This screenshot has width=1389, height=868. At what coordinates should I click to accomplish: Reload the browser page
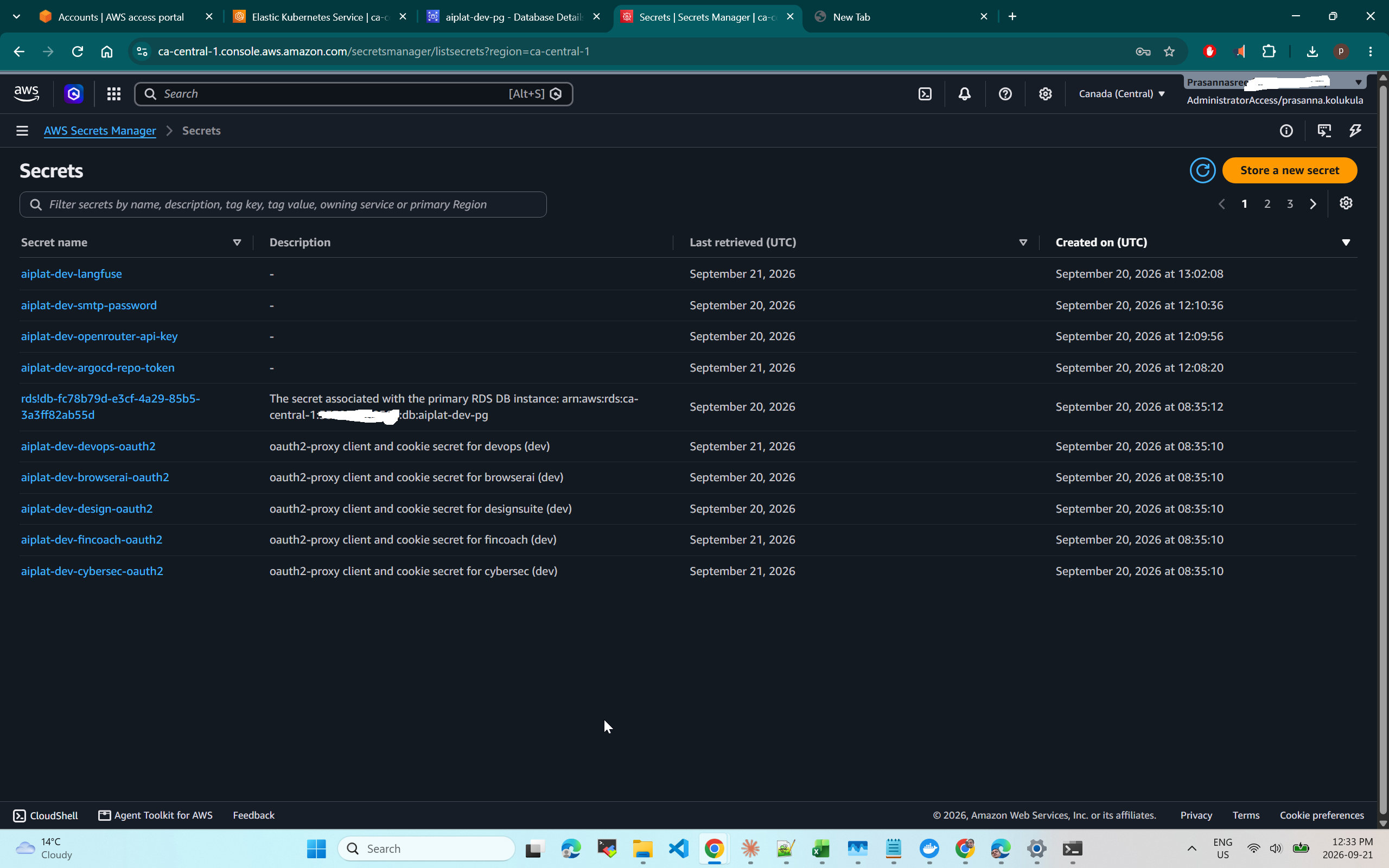78,52
